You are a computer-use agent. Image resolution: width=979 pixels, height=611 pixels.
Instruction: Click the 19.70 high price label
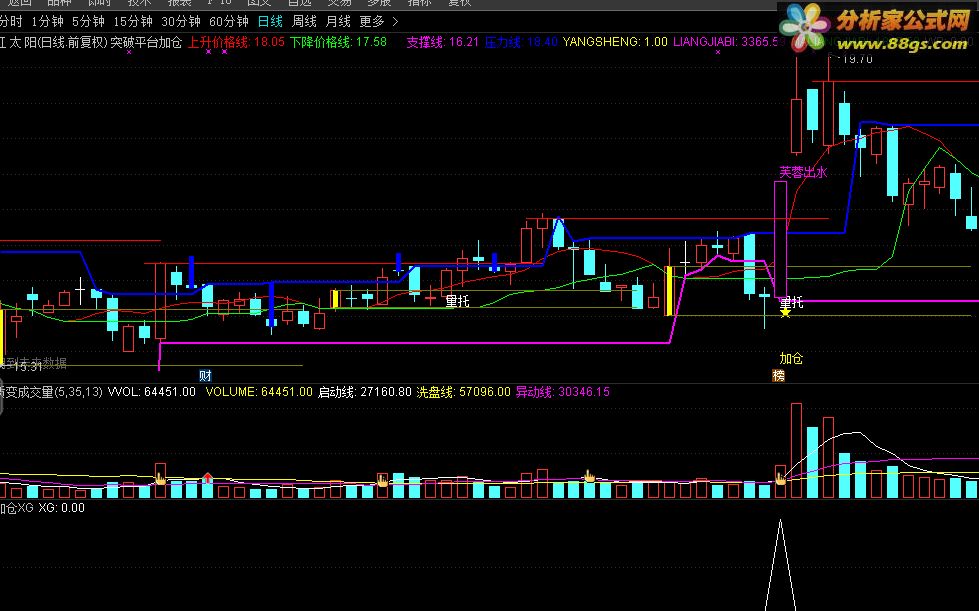click(x=856, y=59)
